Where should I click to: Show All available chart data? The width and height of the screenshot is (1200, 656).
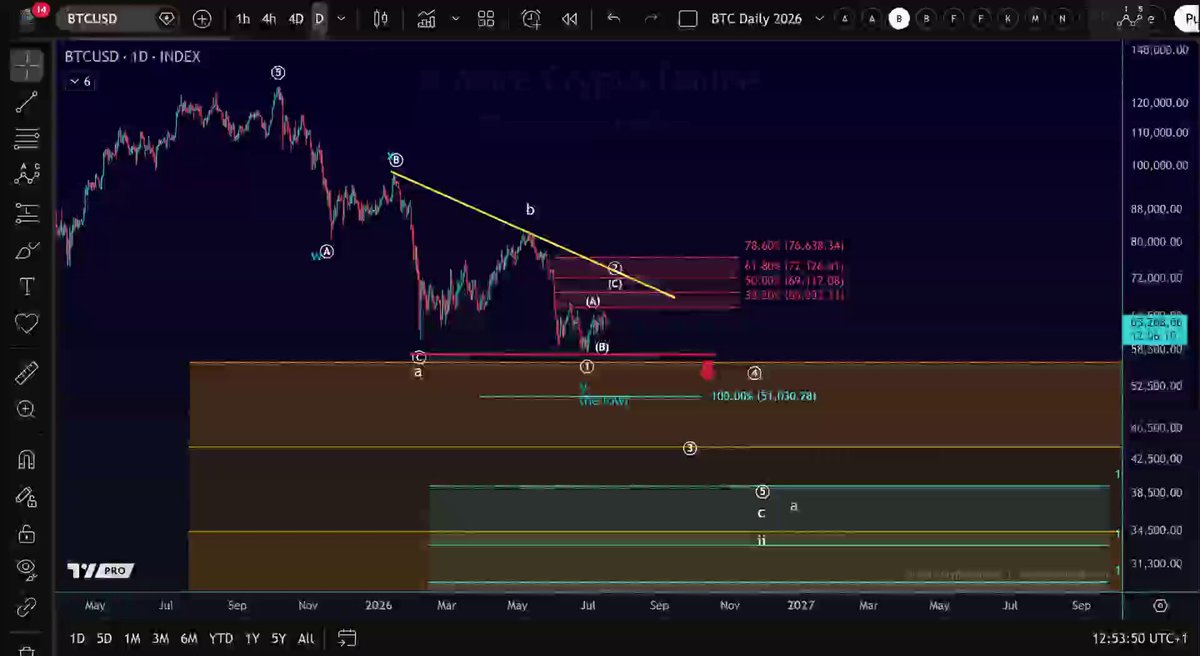[306, 638]
